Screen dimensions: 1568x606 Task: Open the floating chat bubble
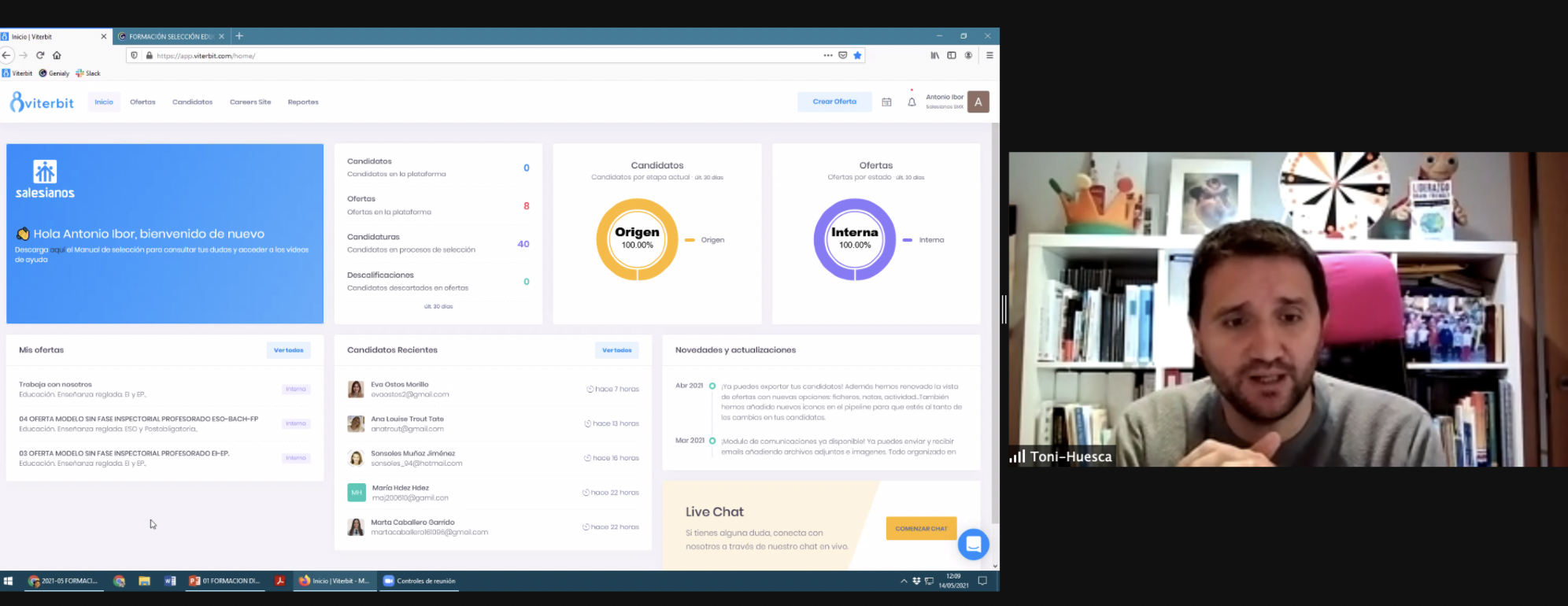pyautogui.click(x=973, y=544)
